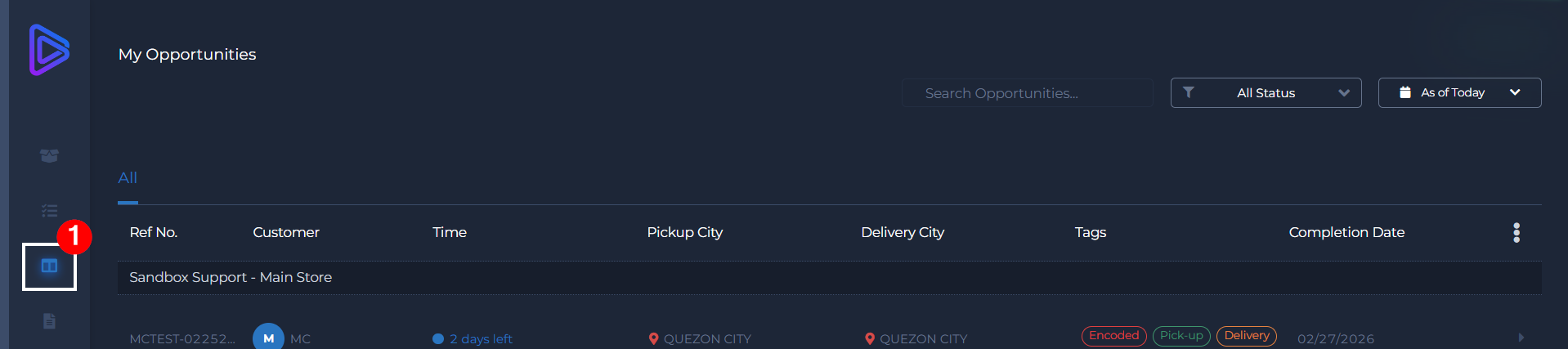Screen dimensions: 1568x349
Task: Click the Sandbox Support - Main Store group row
Action: 231,278
